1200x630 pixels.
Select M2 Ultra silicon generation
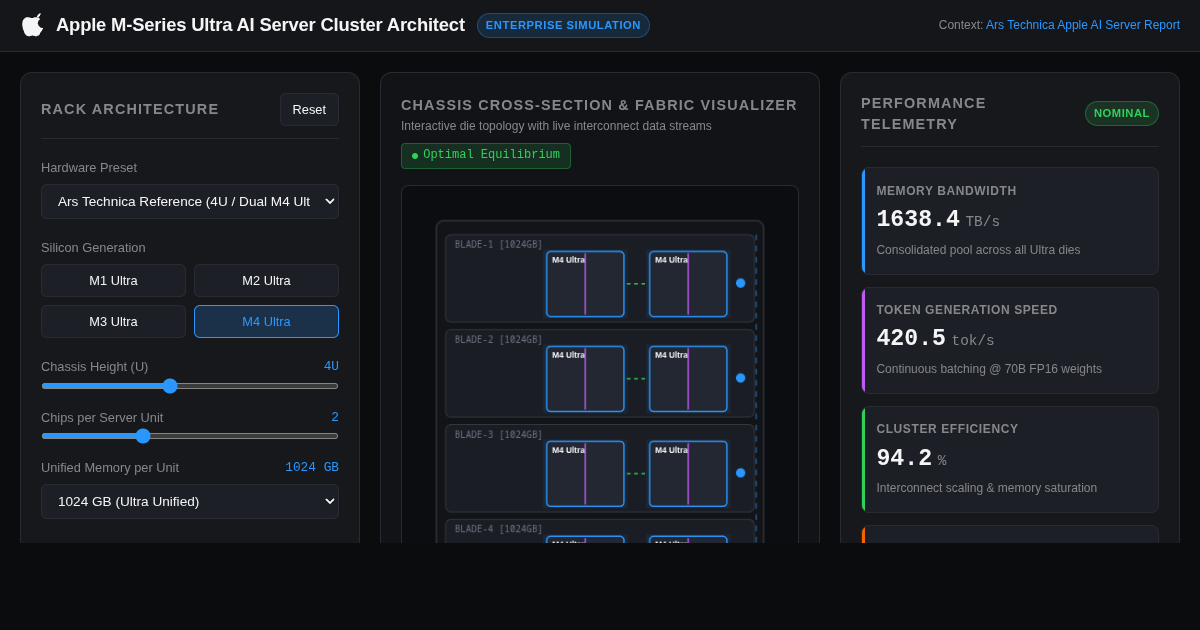[266, 280]
